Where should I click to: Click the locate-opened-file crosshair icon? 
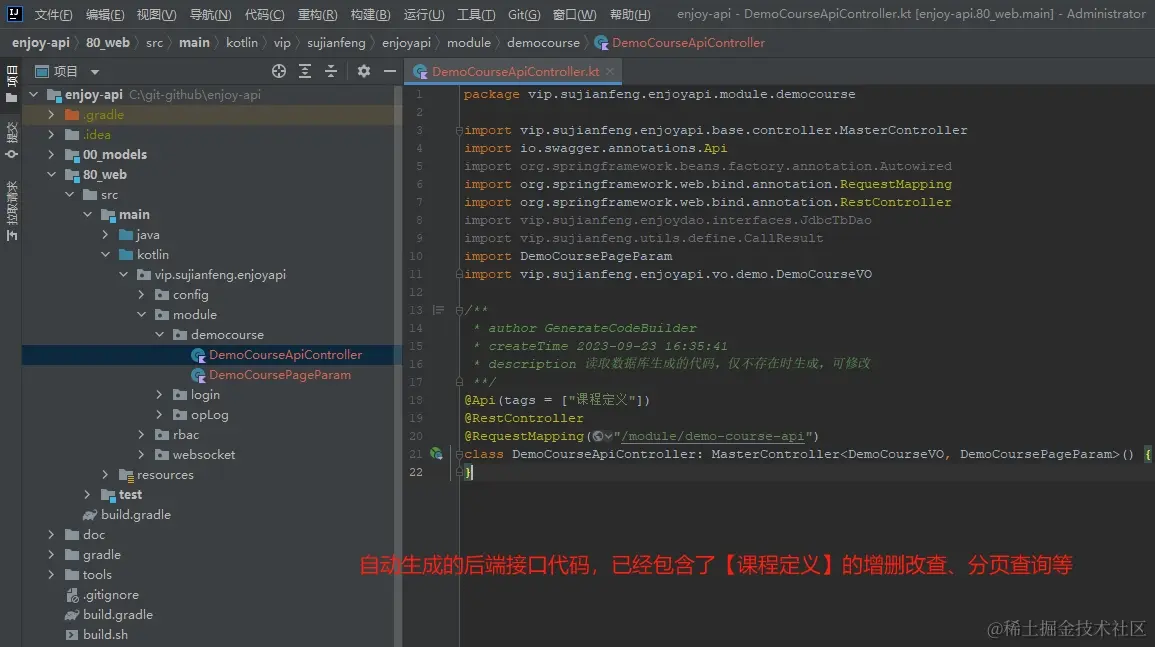coord(278,71)
